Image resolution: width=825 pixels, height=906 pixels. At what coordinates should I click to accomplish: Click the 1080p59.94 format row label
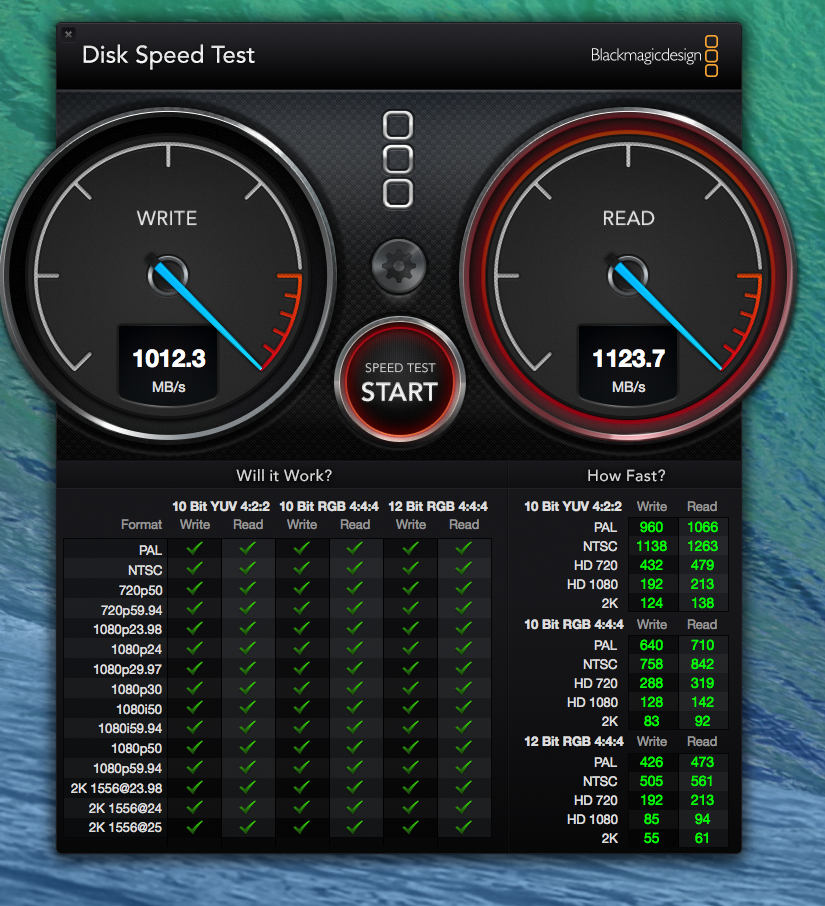click(x=128, y=768)
